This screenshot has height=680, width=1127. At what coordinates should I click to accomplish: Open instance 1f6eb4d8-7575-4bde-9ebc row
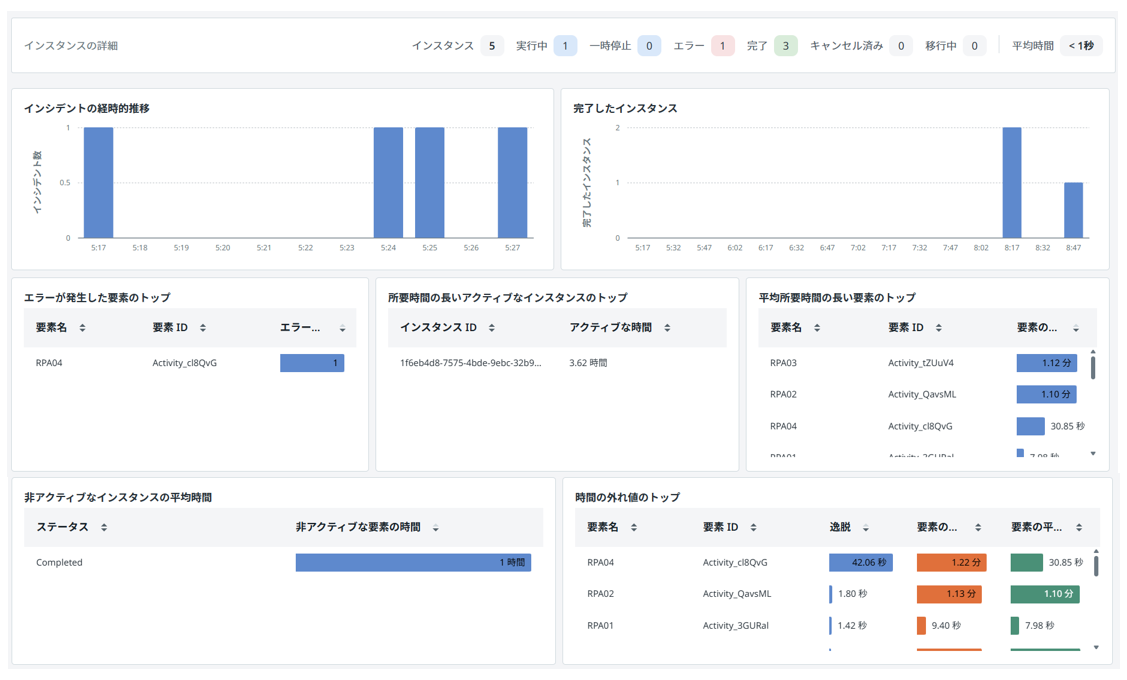pos(470,363)
